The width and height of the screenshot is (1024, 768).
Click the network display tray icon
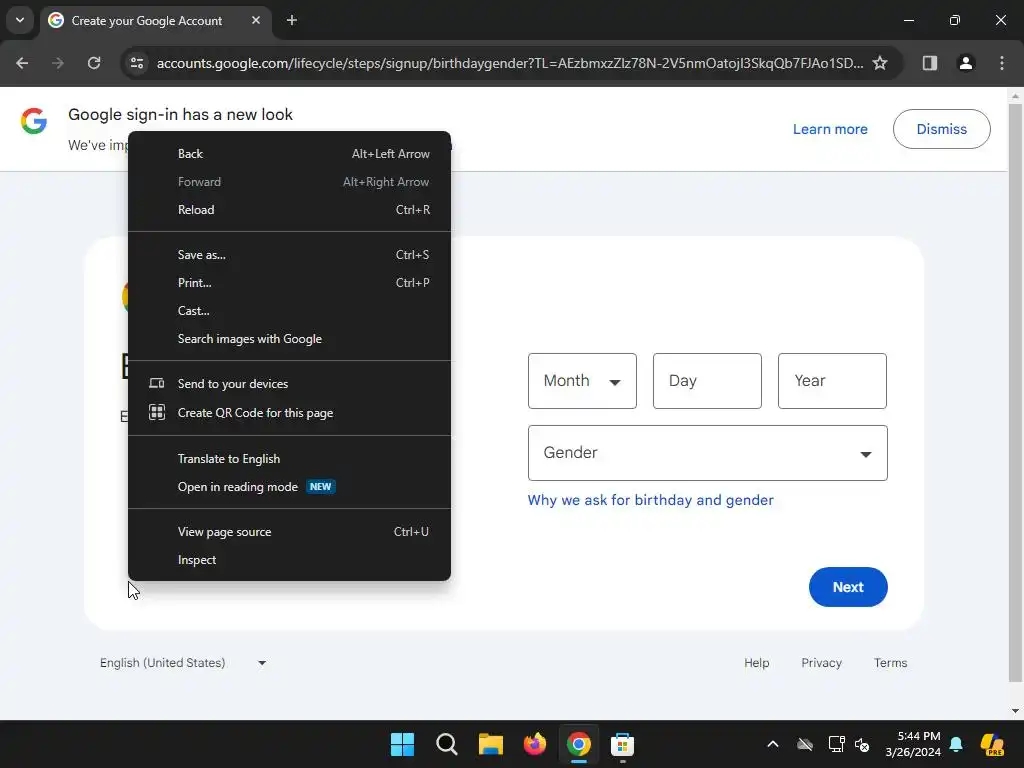tap(837, 744)
